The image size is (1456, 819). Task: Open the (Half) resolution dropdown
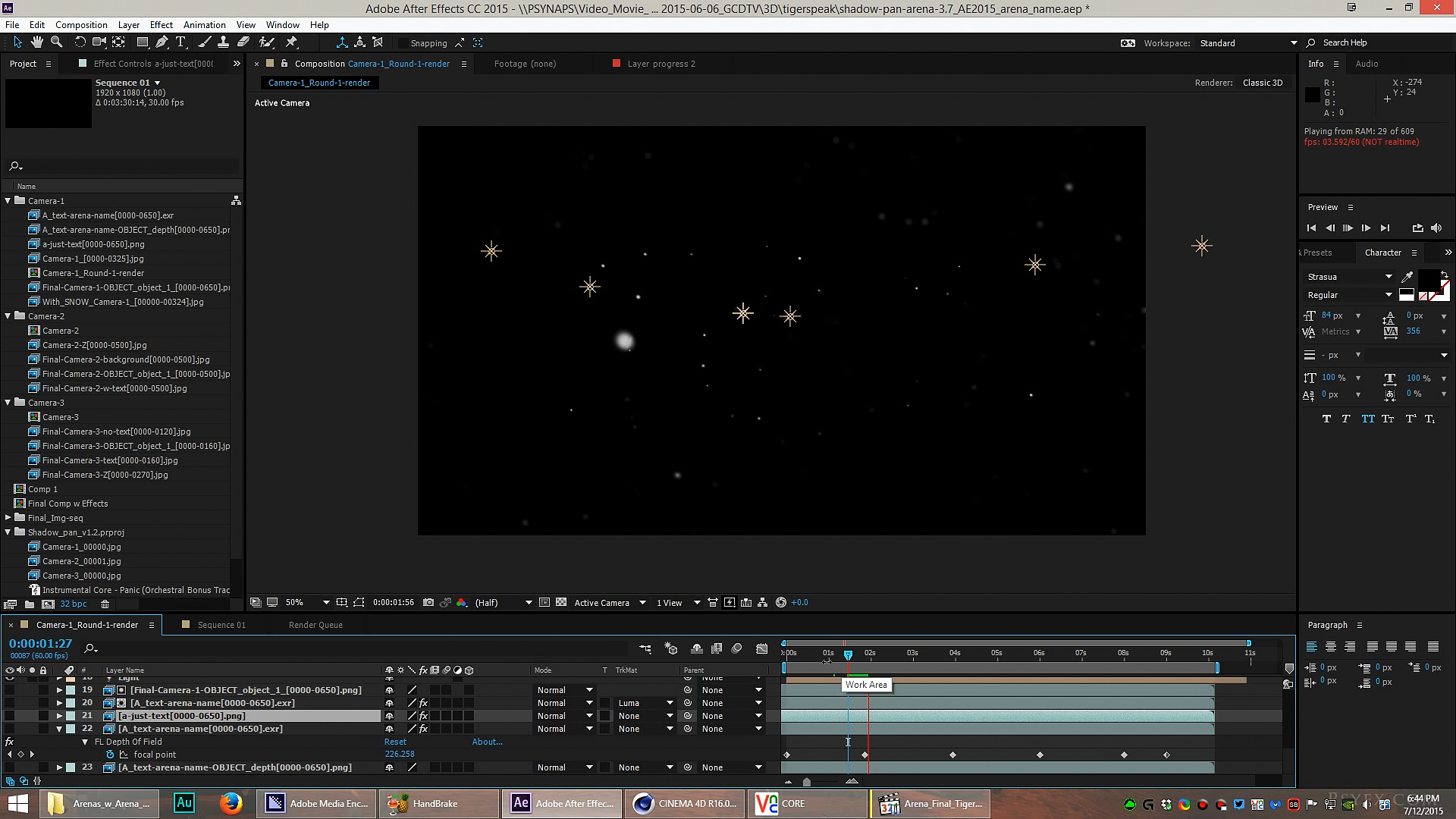504,602
